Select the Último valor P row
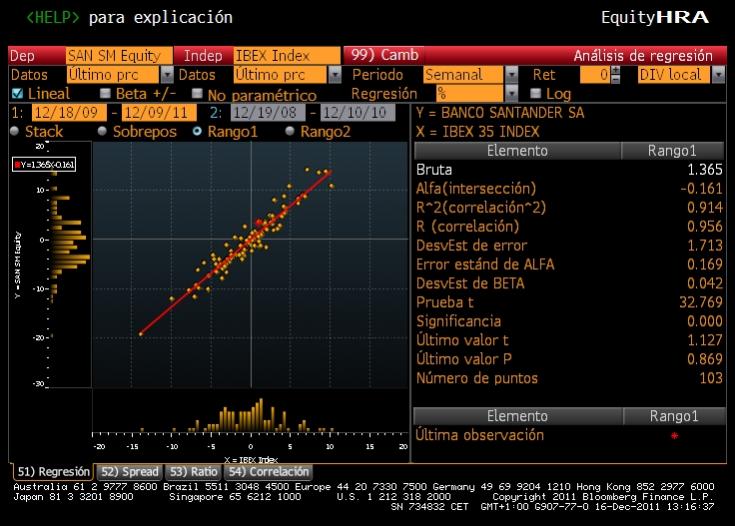This screenshot has width=735, height=526. 569,359
